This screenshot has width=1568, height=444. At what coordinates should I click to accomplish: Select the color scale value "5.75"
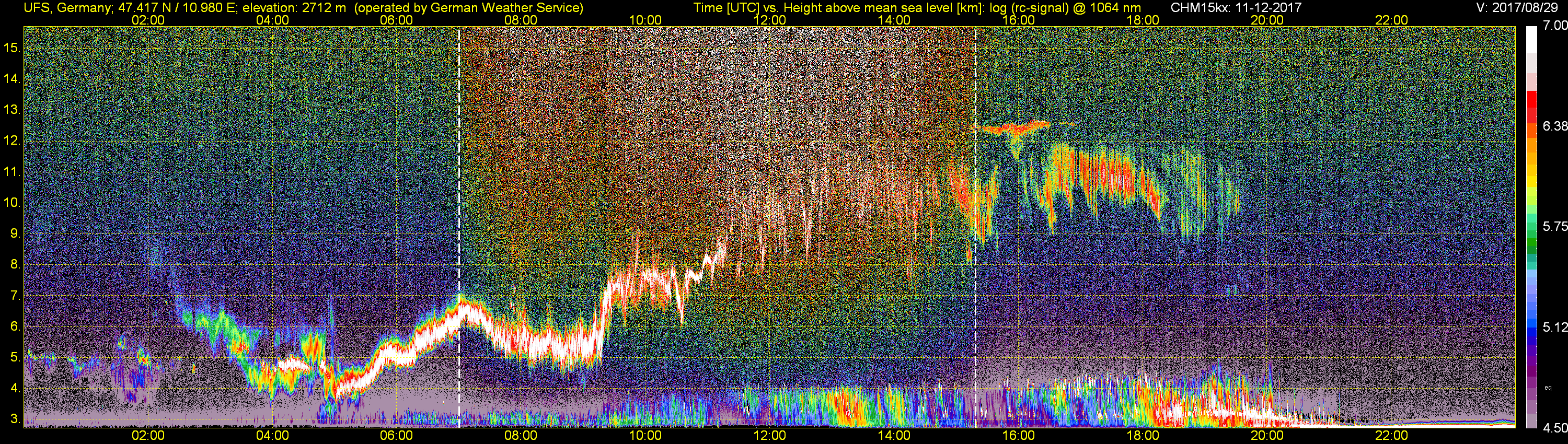(1555, 226)
